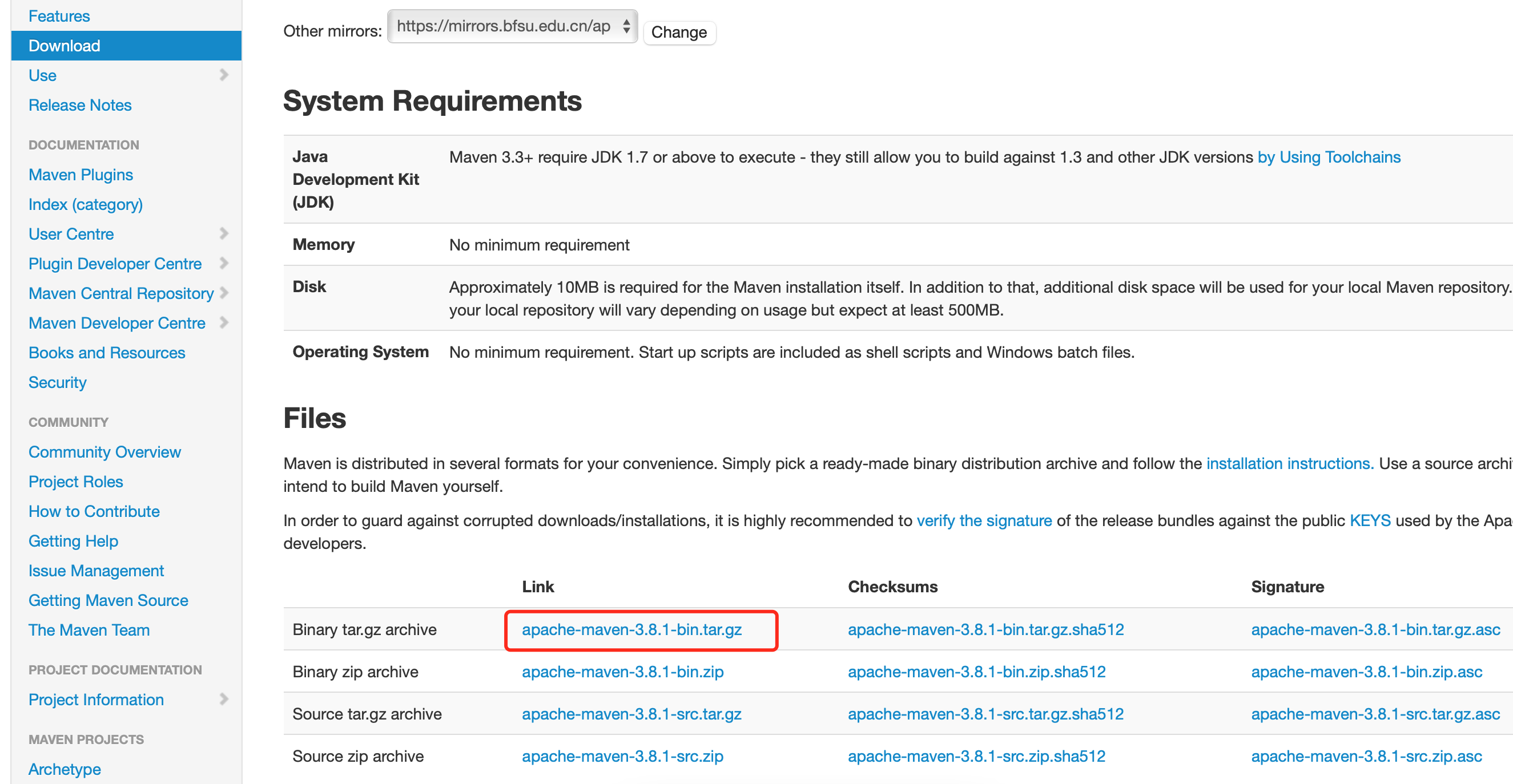Click the Operating System row label
This screenshot has width=1513, height=784.
pos(361,352)
